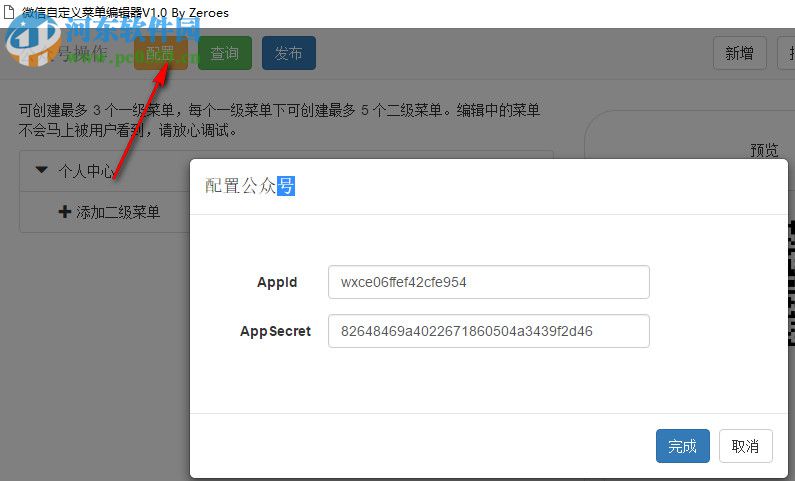
Task: Click 完成 to confirm configuration
Action: (x=682, y=446)
